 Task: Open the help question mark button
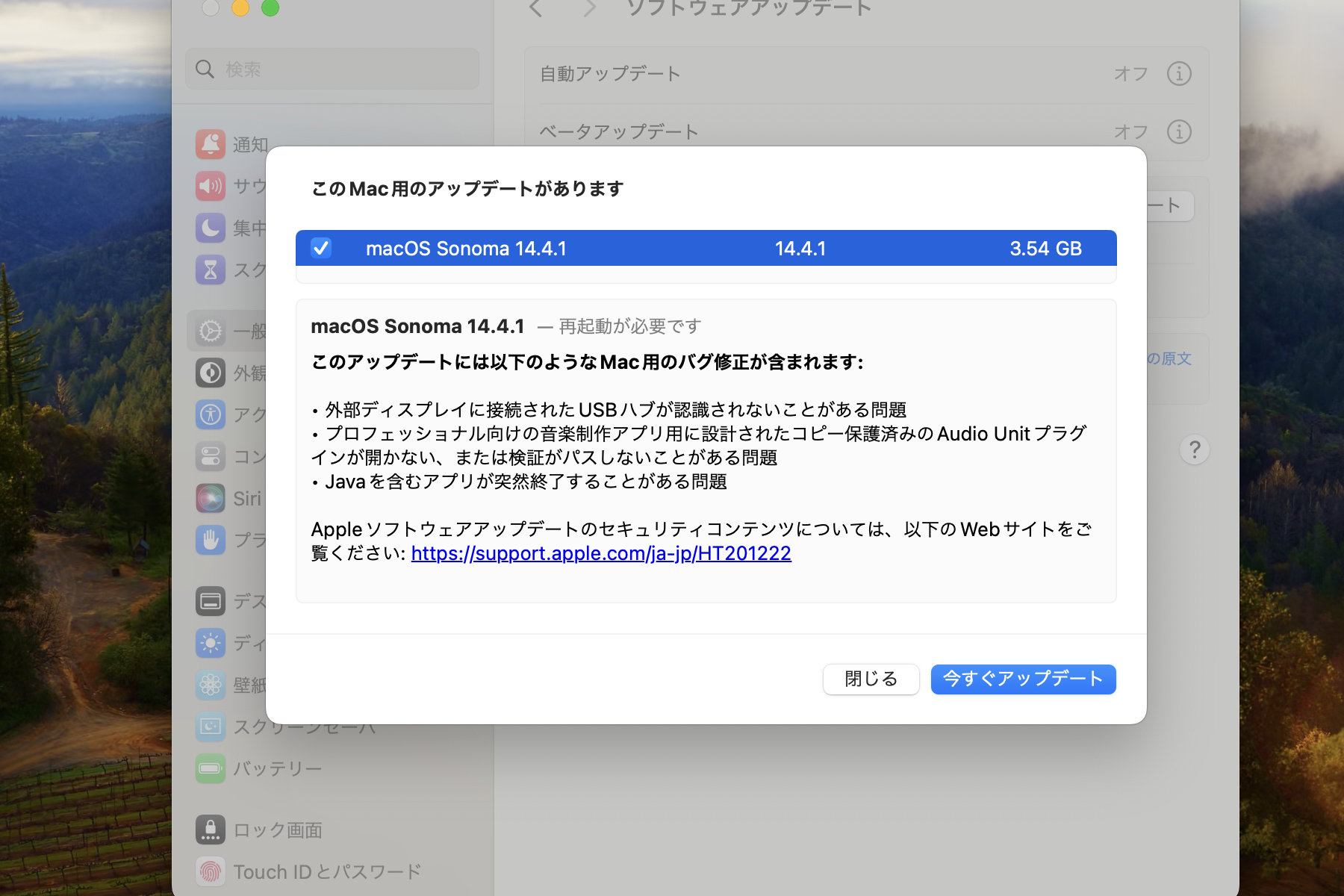point(1194,449)
